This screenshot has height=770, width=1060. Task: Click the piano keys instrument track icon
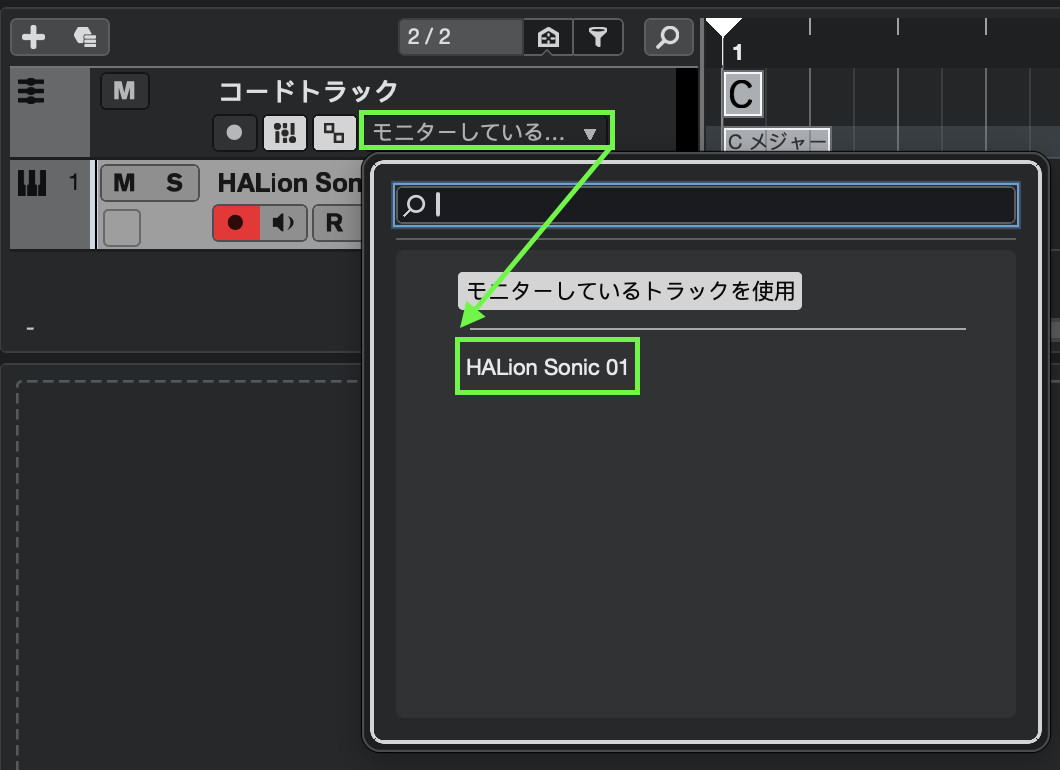coord(32,183)
